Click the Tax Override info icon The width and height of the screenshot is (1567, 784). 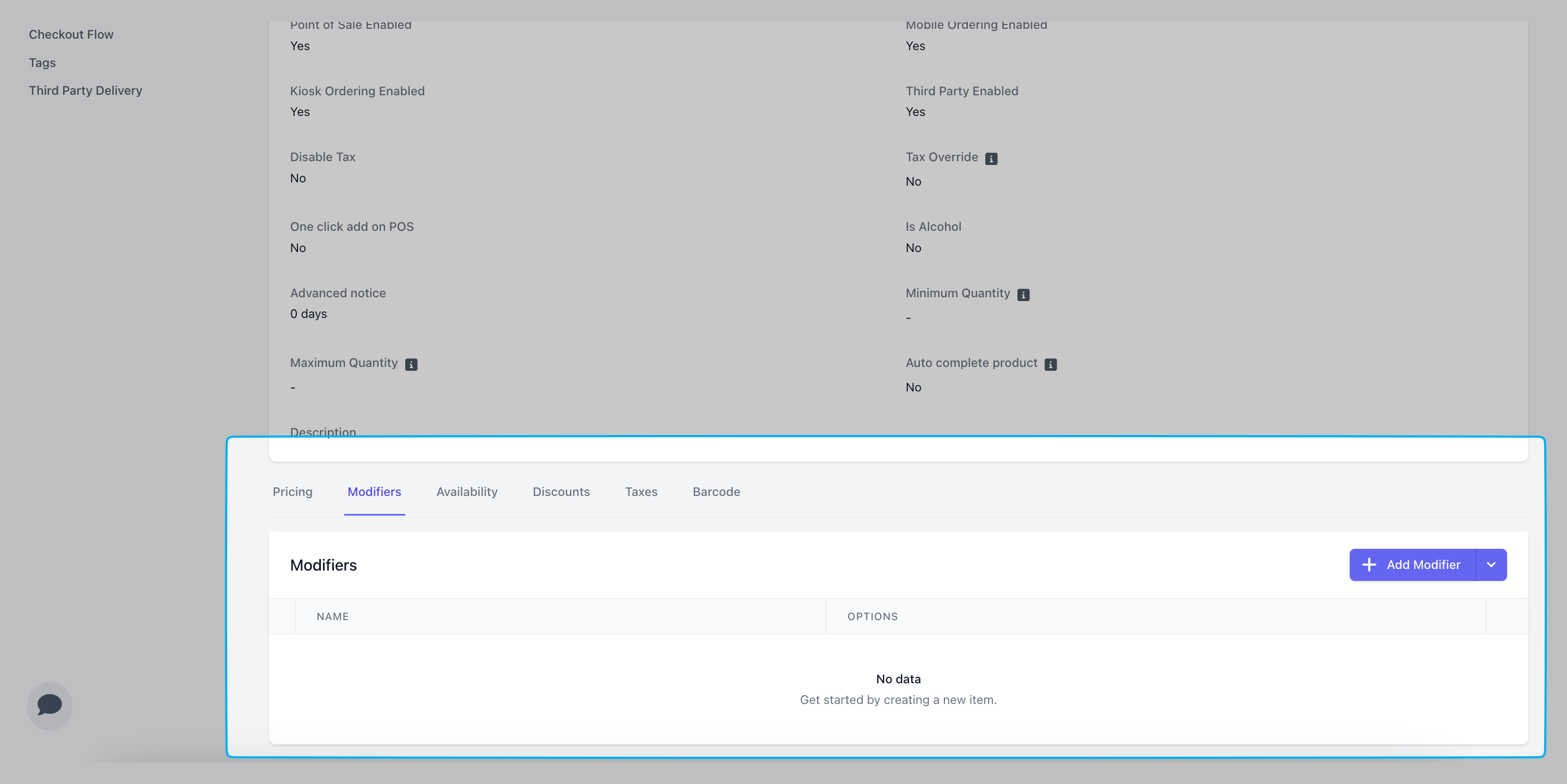click(x=991, y=159)
